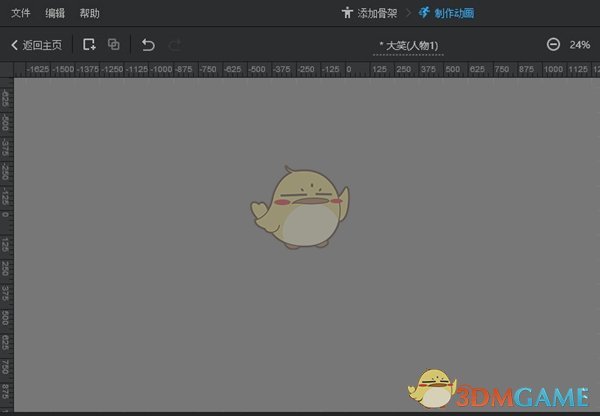Click the zoom out minus icon

[x=553, y=44]
